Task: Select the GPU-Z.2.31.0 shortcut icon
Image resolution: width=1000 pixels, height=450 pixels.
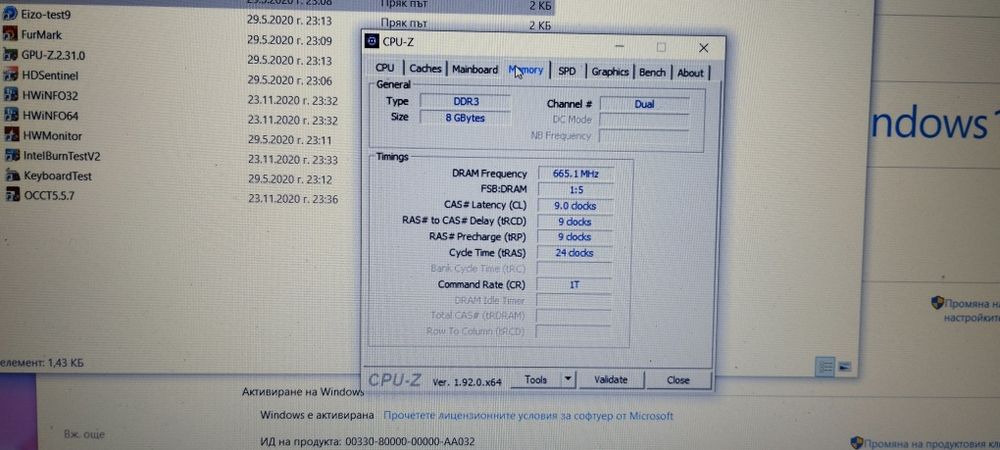Action: pos(10,55)
